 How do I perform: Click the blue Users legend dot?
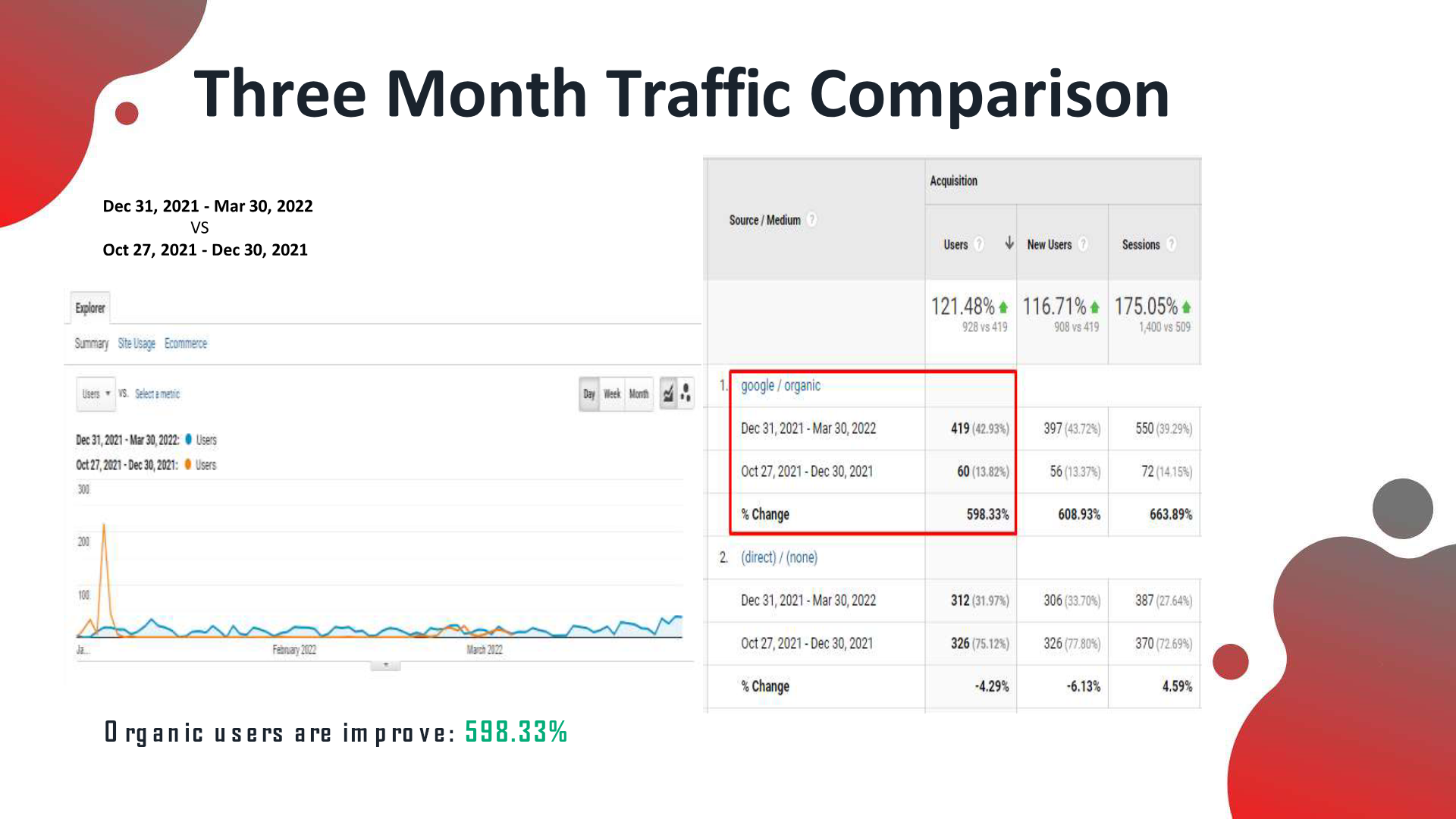pyautogui.click(x=188, y=439)
